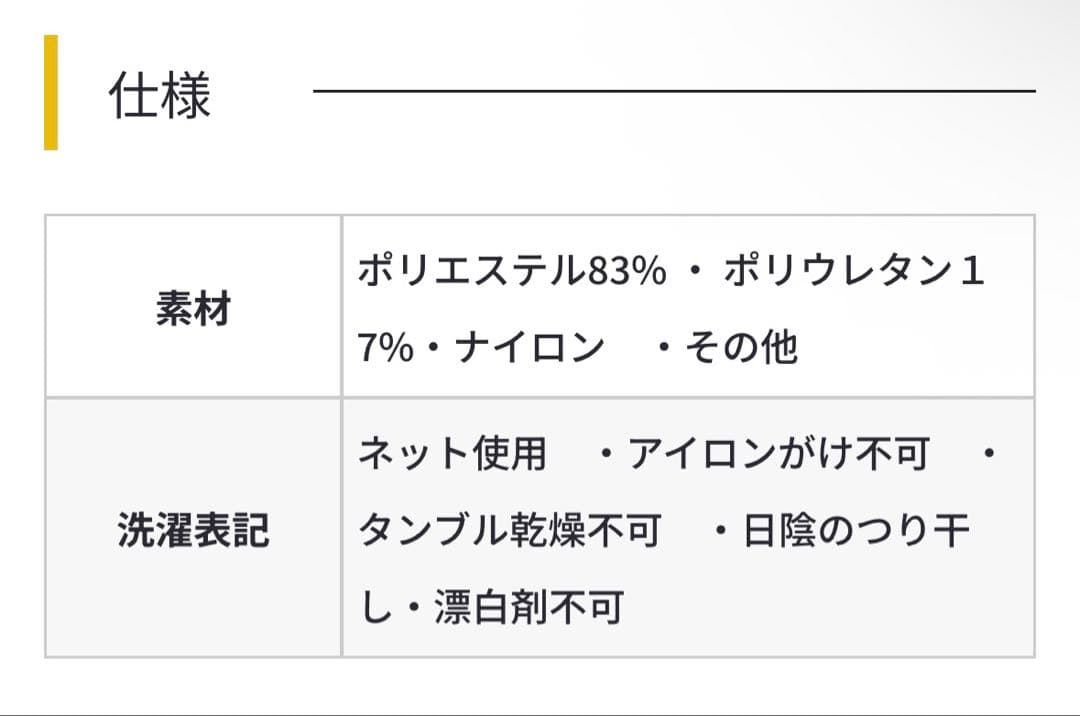The image size is (1080, 716).
Task: Click the 日陰のつり干 text
Action: click(856, 531)
